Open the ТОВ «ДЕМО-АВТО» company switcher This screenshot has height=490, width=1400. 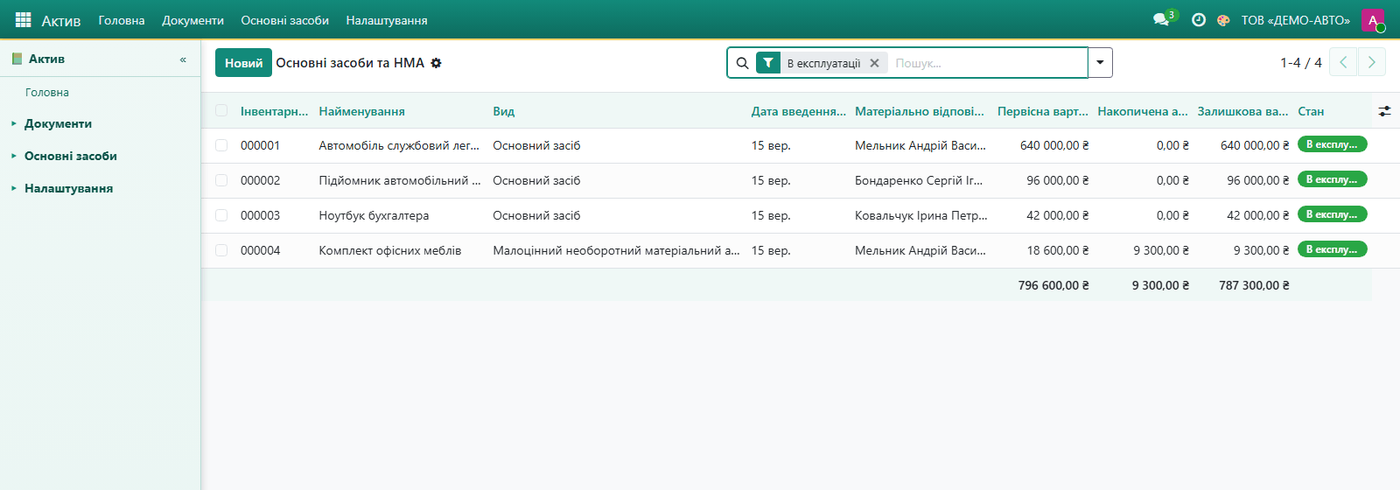1296,20
